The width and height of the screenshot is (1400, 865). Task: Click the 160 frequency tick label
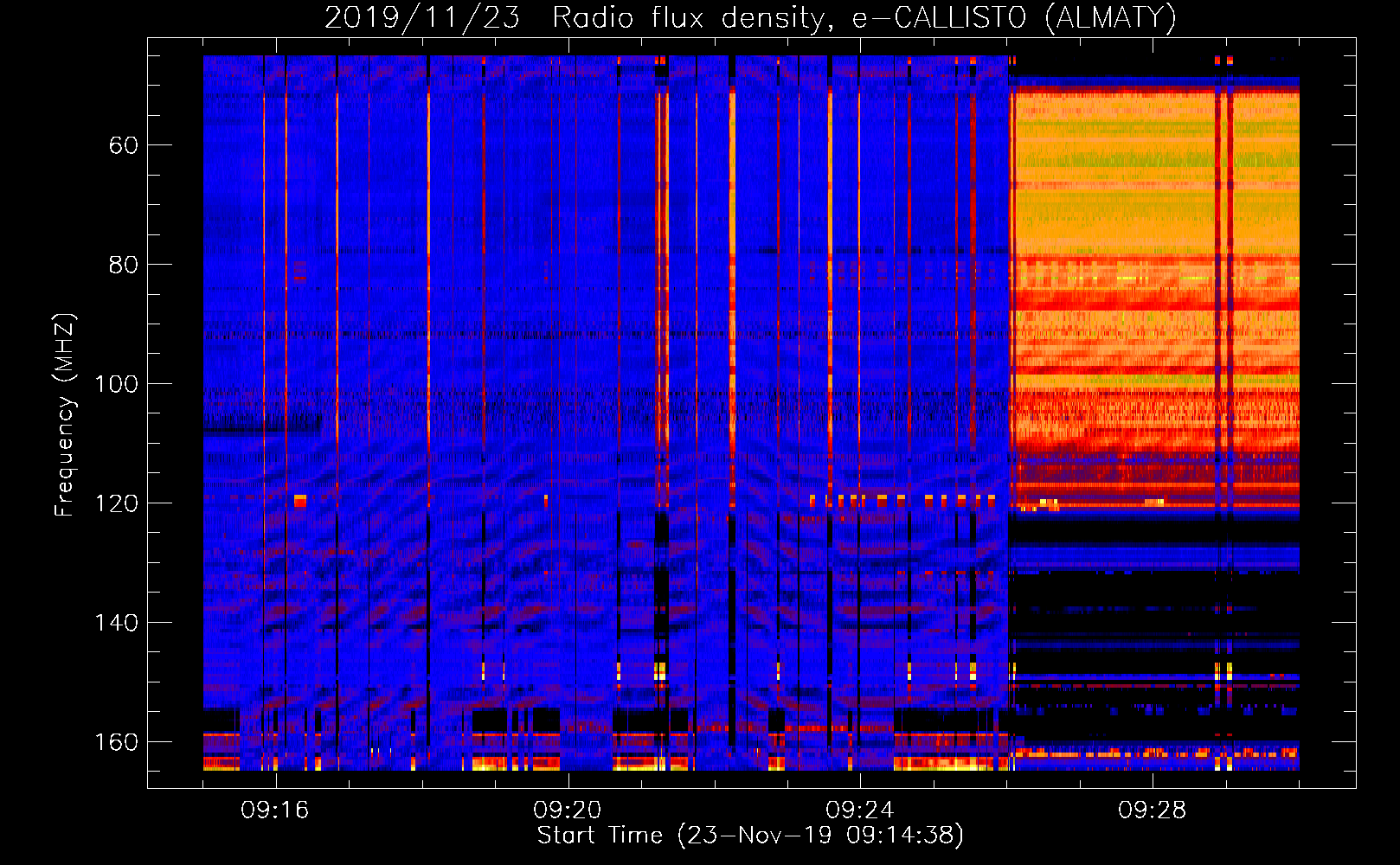tap(116, 741)
